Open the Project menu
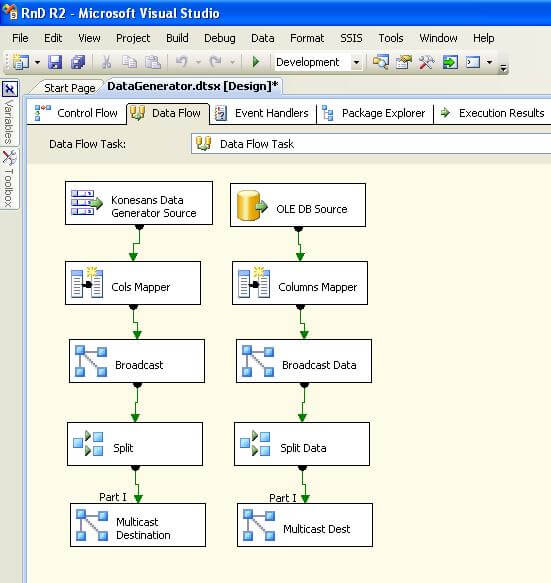The width and height of the screenshot is (551, 583). pyautogui.click(x=133, y=38)
